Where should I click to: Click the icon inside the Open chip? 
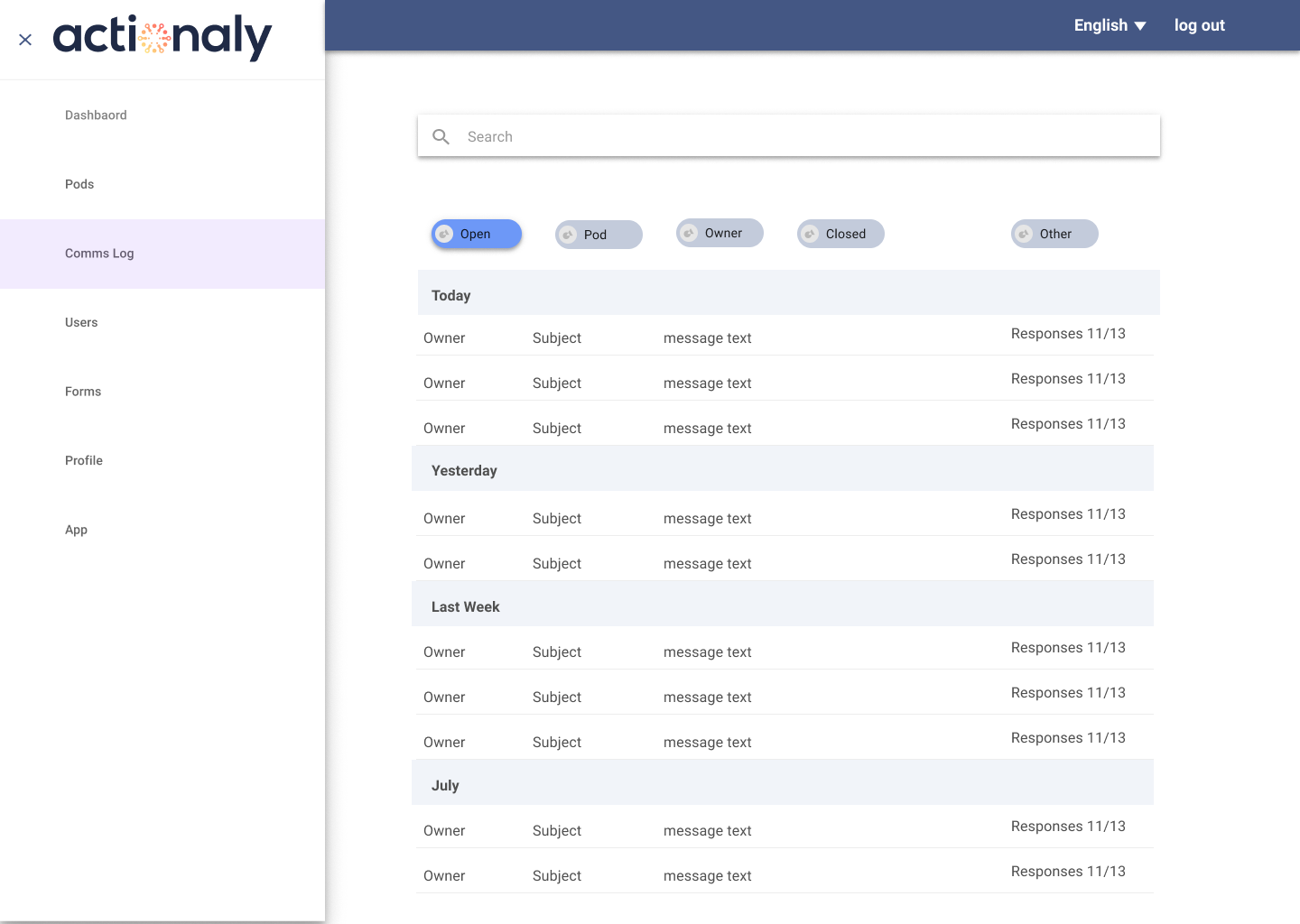(444, 235)
